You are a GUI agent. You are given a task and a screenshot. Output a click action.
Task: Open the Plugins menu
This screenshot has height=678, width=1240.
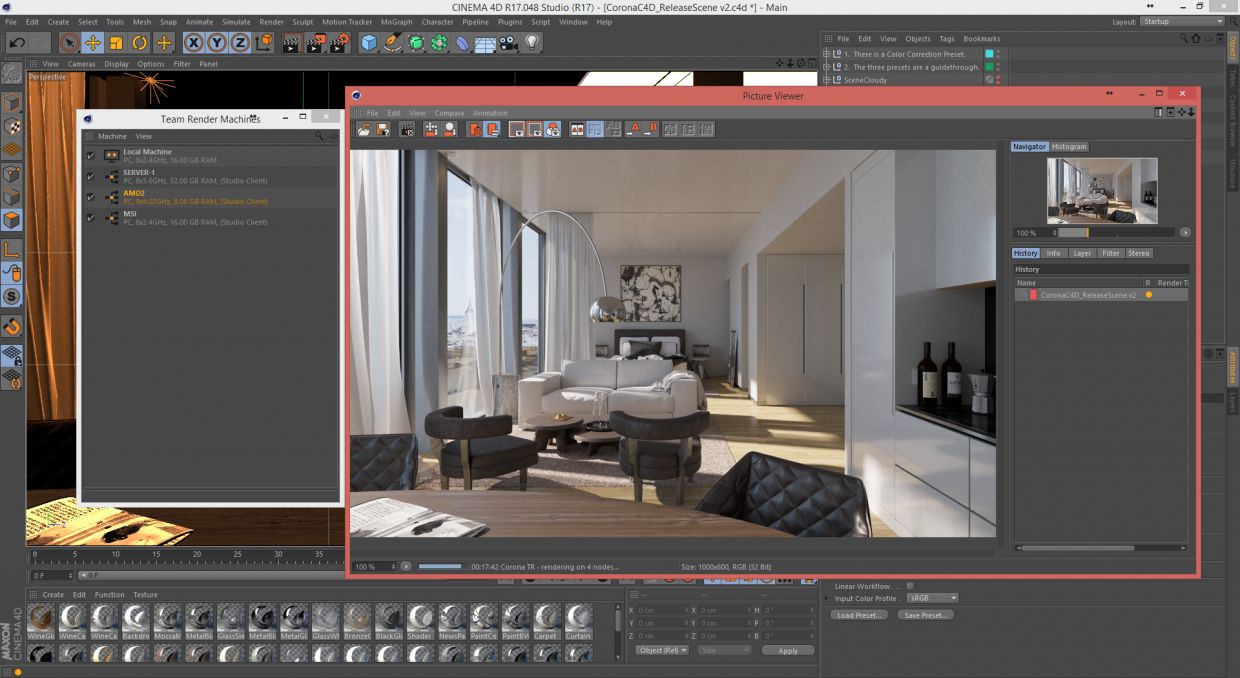click(510, 22)
